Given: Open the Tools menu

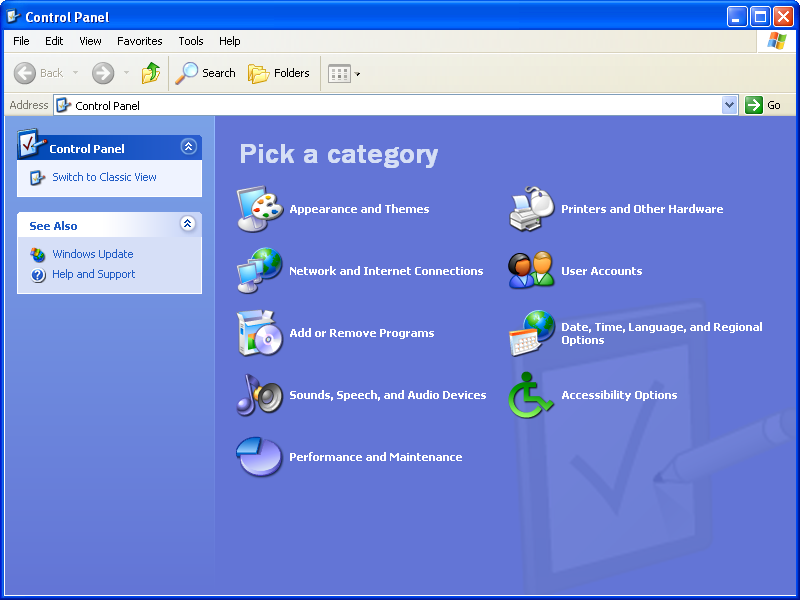Looking at the screenshot, I should point(190,41).
